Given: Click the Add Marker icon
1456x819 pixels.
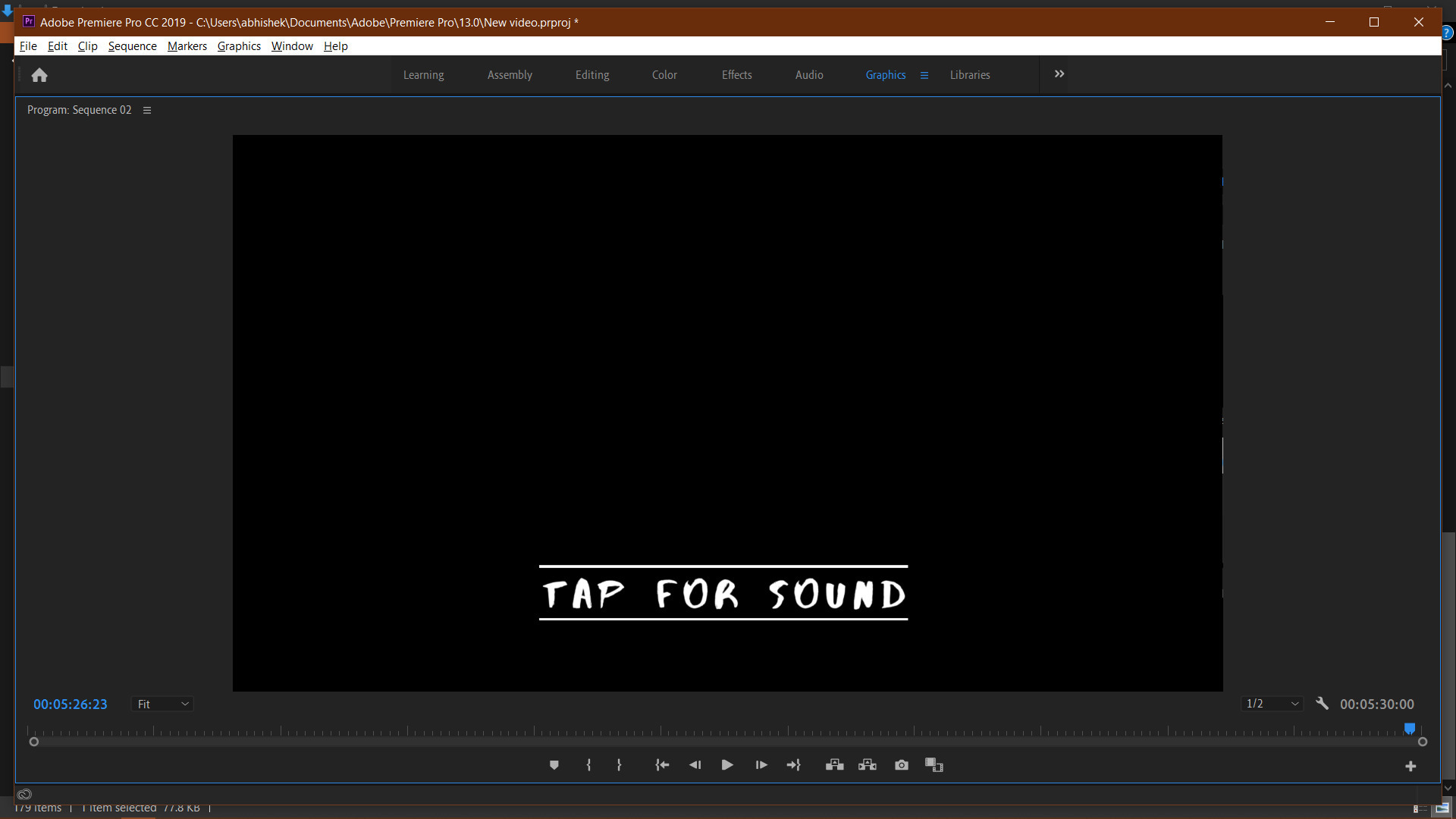Looking at the screenshot, I should pos(554,765).
